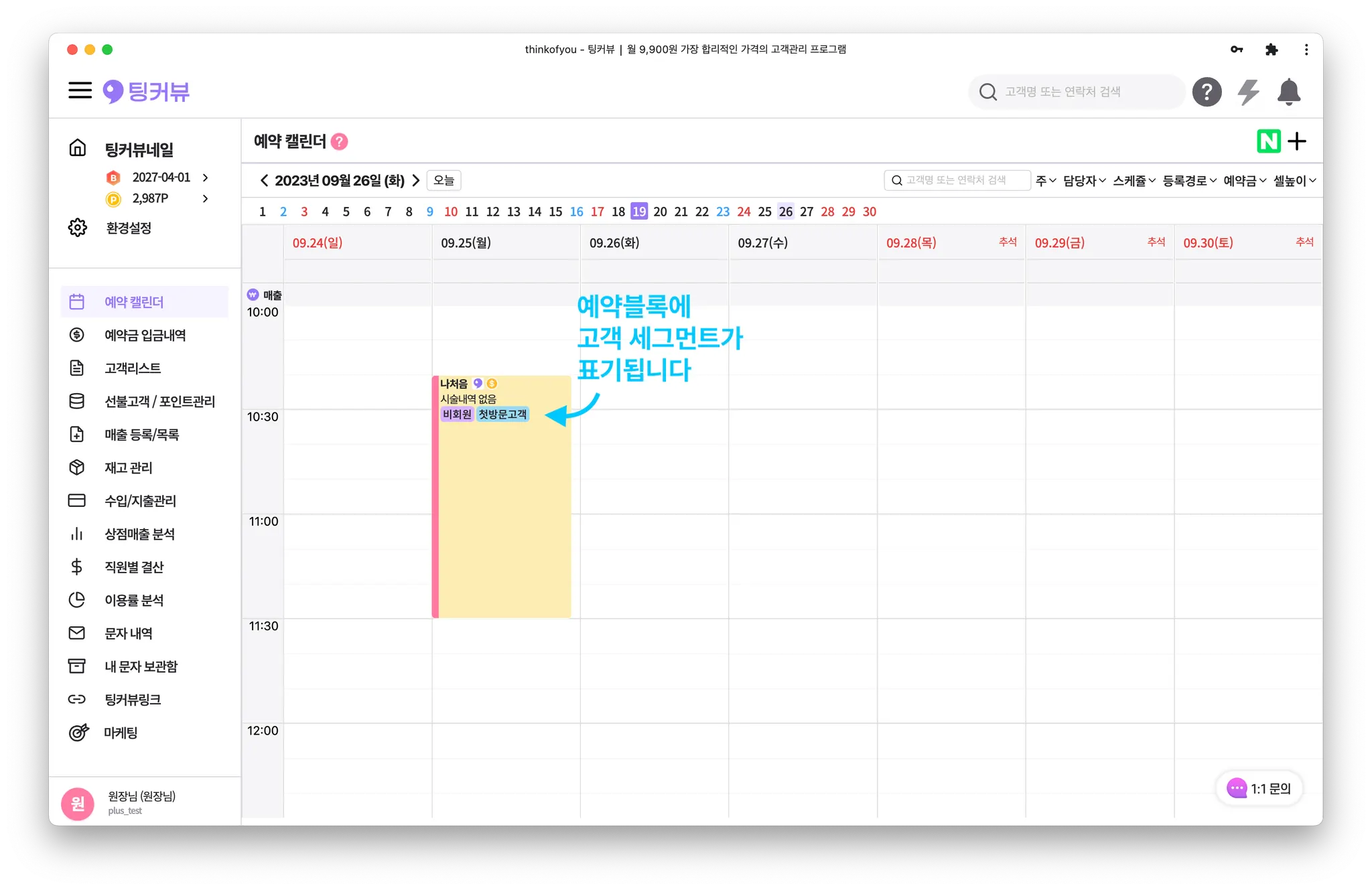
Task: Click the calendar customer search field
Action: (x=958, y=180)
